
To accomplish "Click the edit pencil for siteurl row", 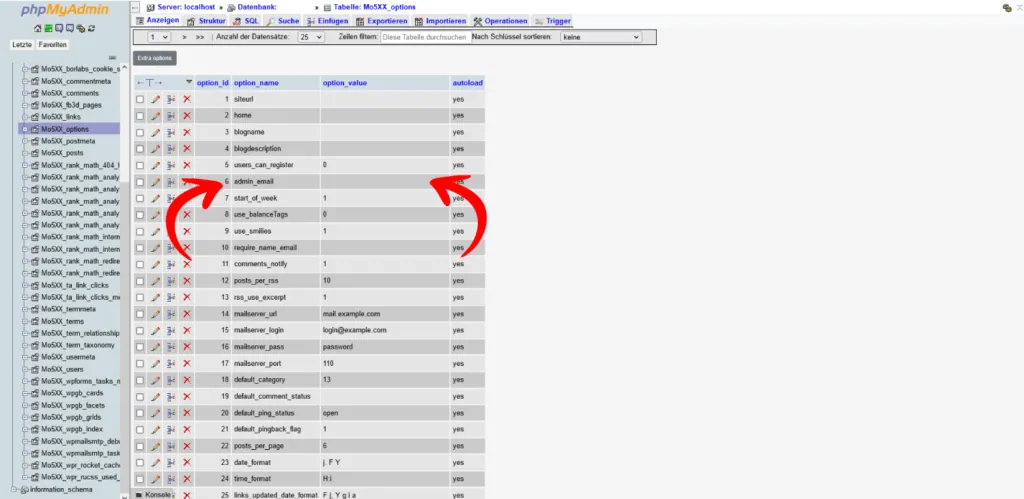I will point(155,99).
